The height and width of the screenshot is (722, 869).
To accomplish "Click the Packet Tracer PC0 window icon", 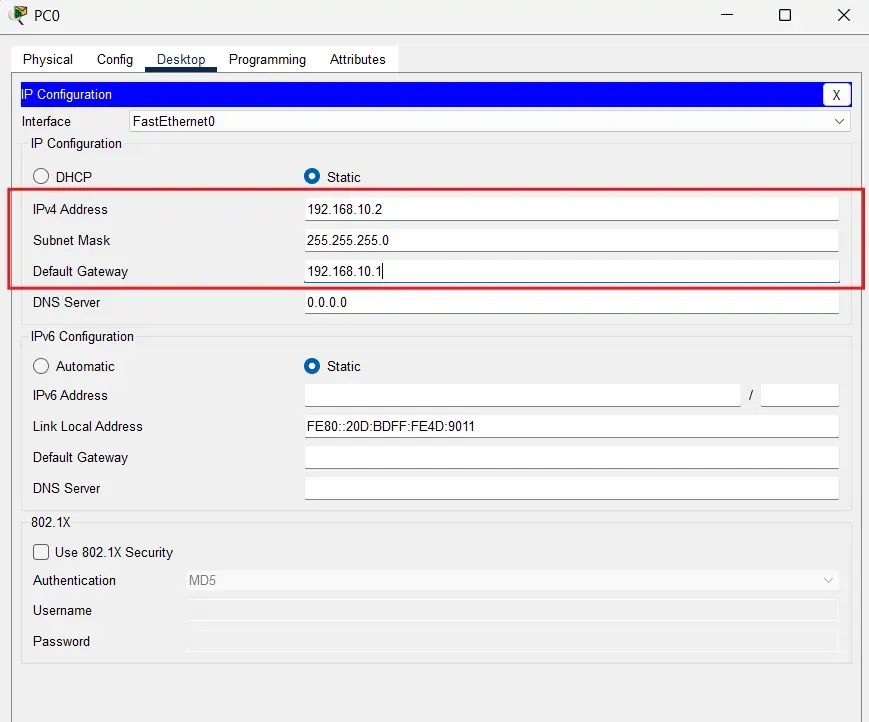I will click(x=17, y=15).
